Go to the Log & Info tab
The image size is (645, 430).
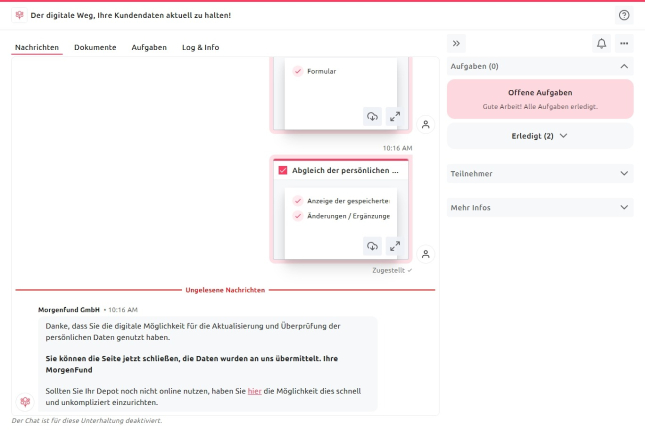coord(200,47)
